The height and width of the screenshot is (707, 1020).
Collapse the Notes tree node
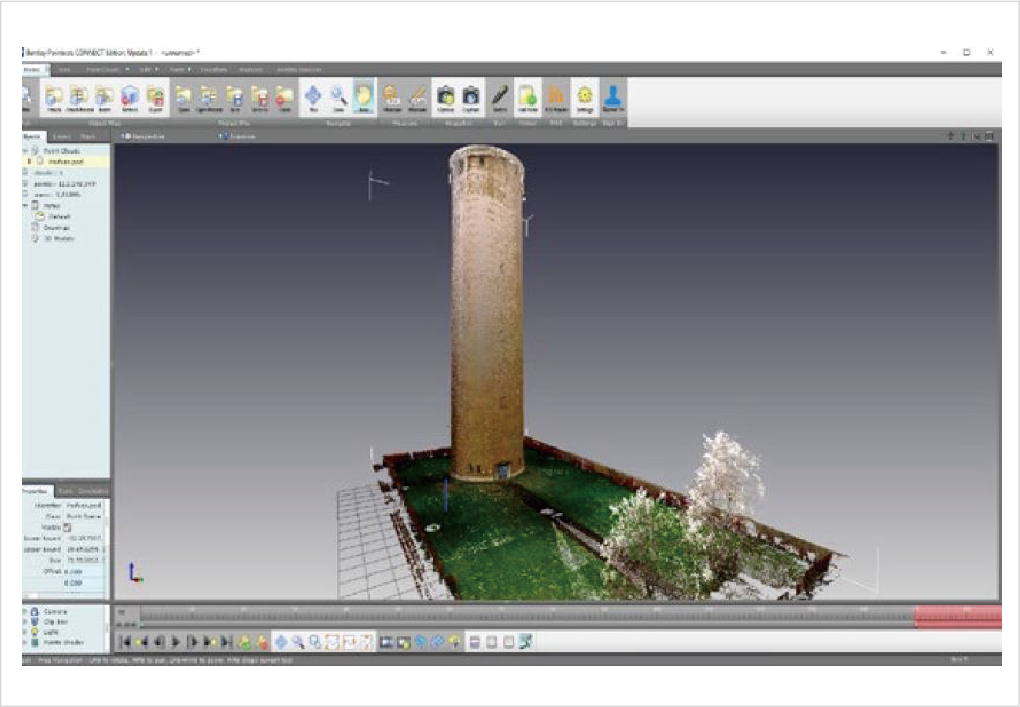pos(25,205)
